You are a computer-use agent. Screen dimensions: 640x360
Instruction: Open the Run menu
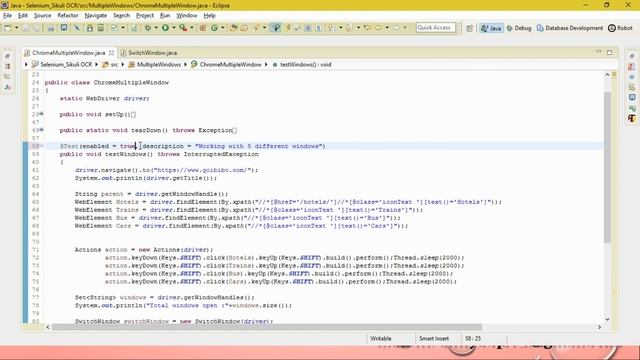click(165, 16)
